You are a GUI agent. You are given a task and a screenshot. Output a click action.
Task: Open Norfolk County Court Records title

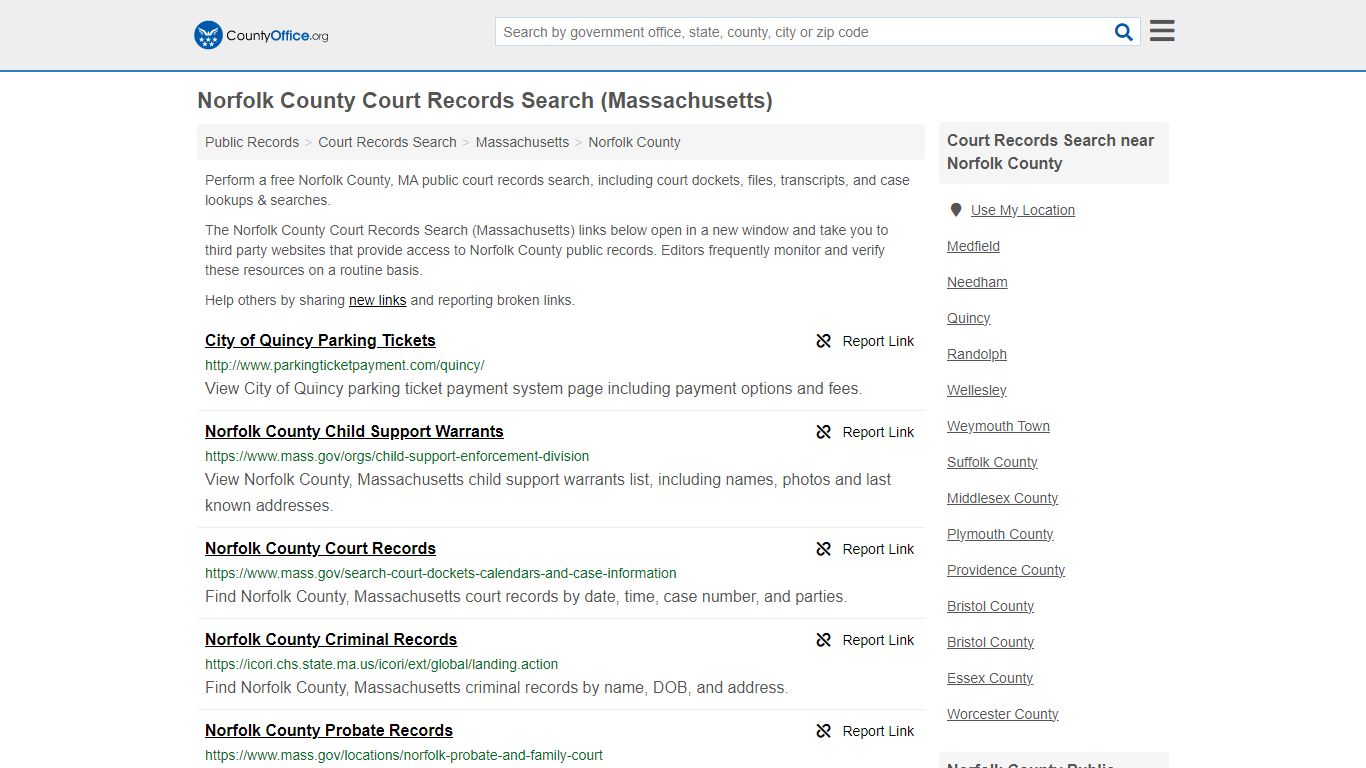point(320,548)
